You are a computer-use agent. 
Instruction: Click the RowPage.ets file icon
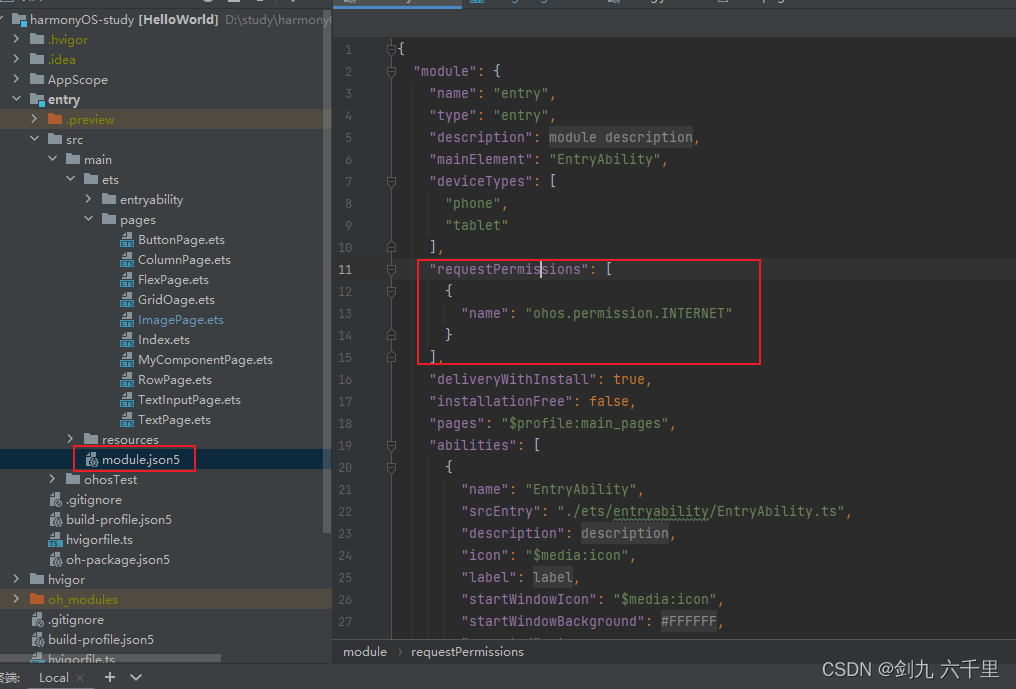127,380
